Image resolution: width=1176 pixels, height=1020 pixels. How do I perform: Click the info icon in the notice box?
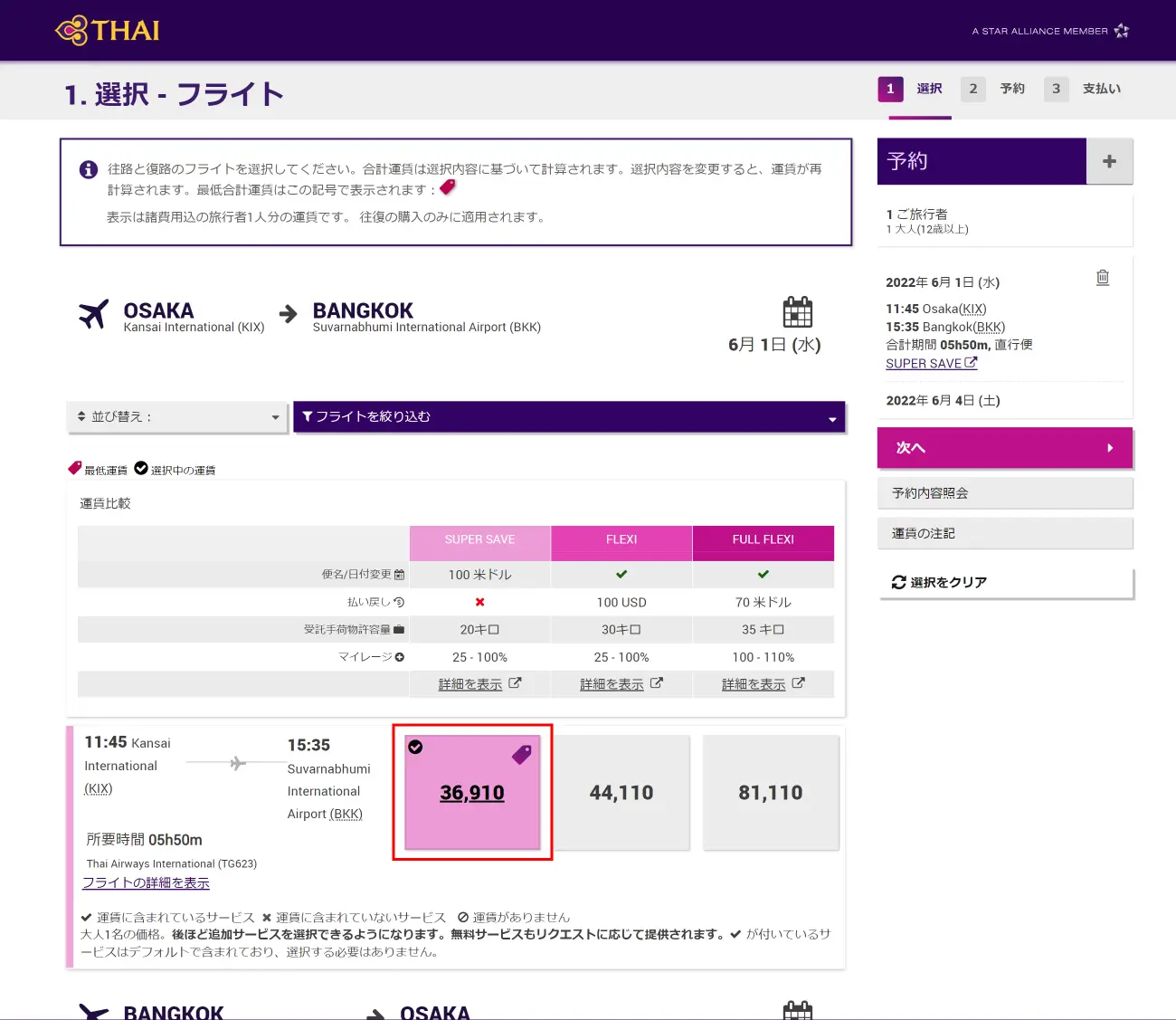click(89, 169)
